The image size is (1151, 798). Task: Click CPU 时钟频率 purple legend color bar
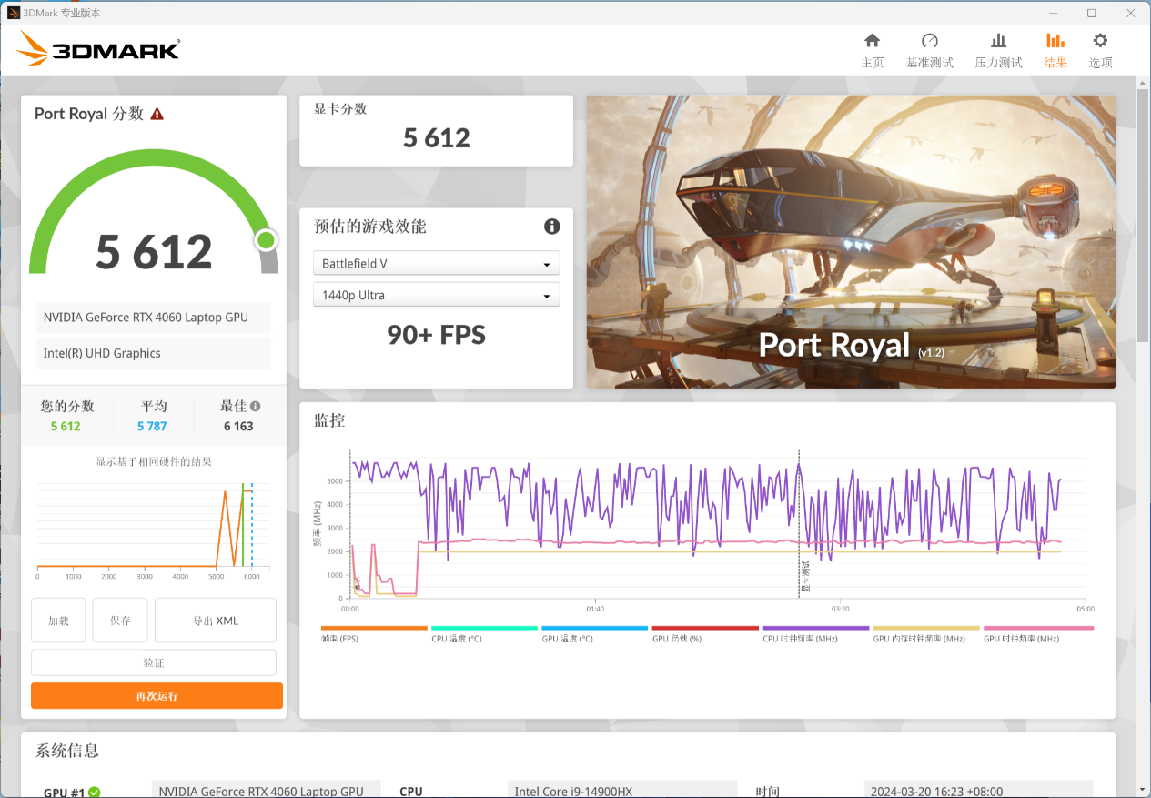tap(816, 629)
